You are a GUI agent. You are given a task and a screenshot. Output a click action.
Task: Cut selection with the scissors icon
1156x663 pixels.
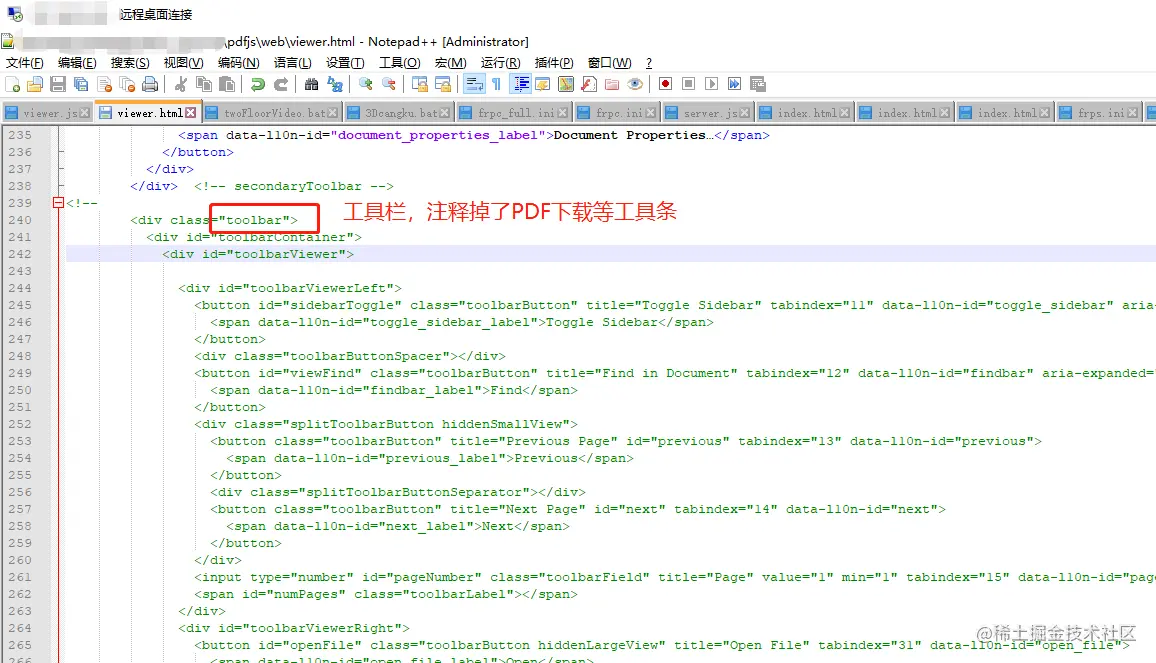(181, 84)
